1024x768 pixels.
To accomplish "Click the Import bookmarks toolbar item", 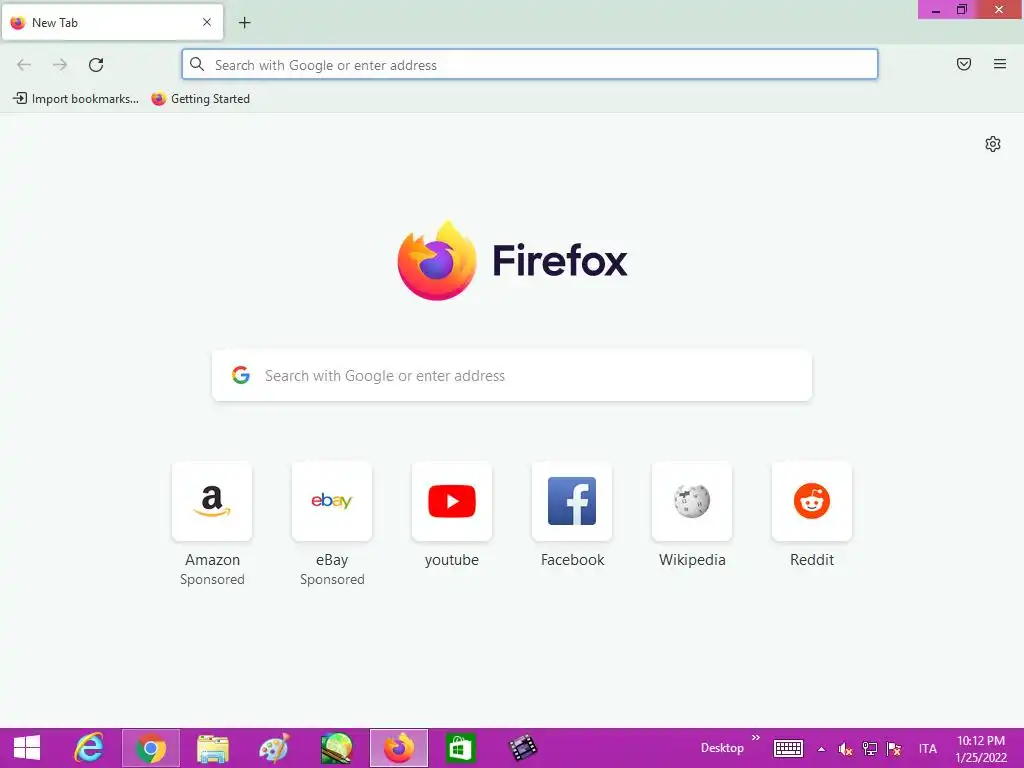I will tap(76, 99).
